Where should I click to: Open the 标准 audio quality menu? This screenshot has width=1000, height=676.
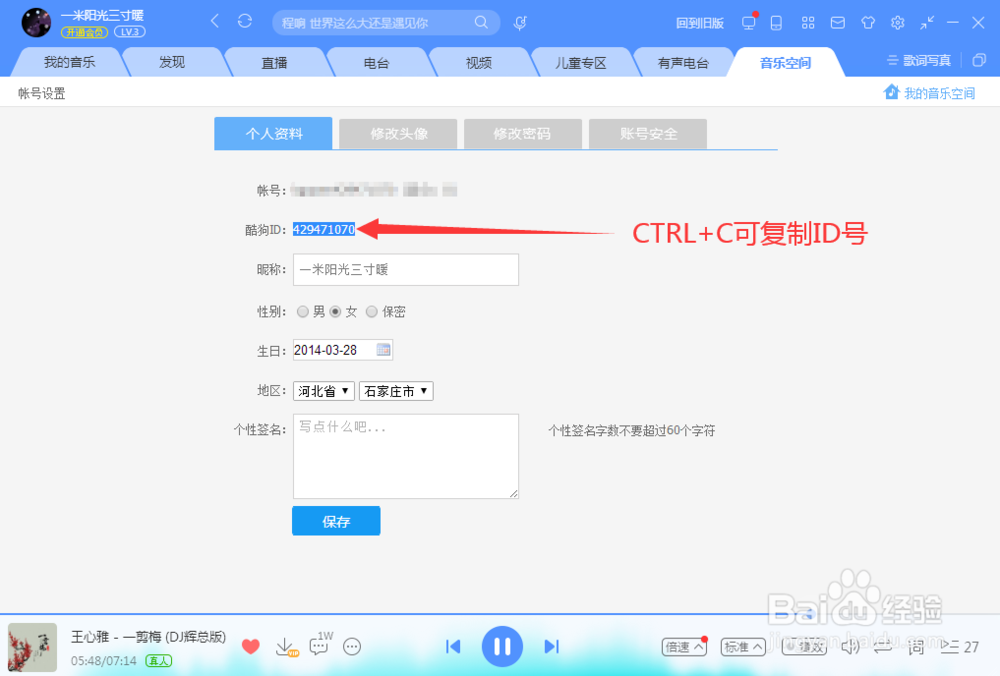pos(743,647)
